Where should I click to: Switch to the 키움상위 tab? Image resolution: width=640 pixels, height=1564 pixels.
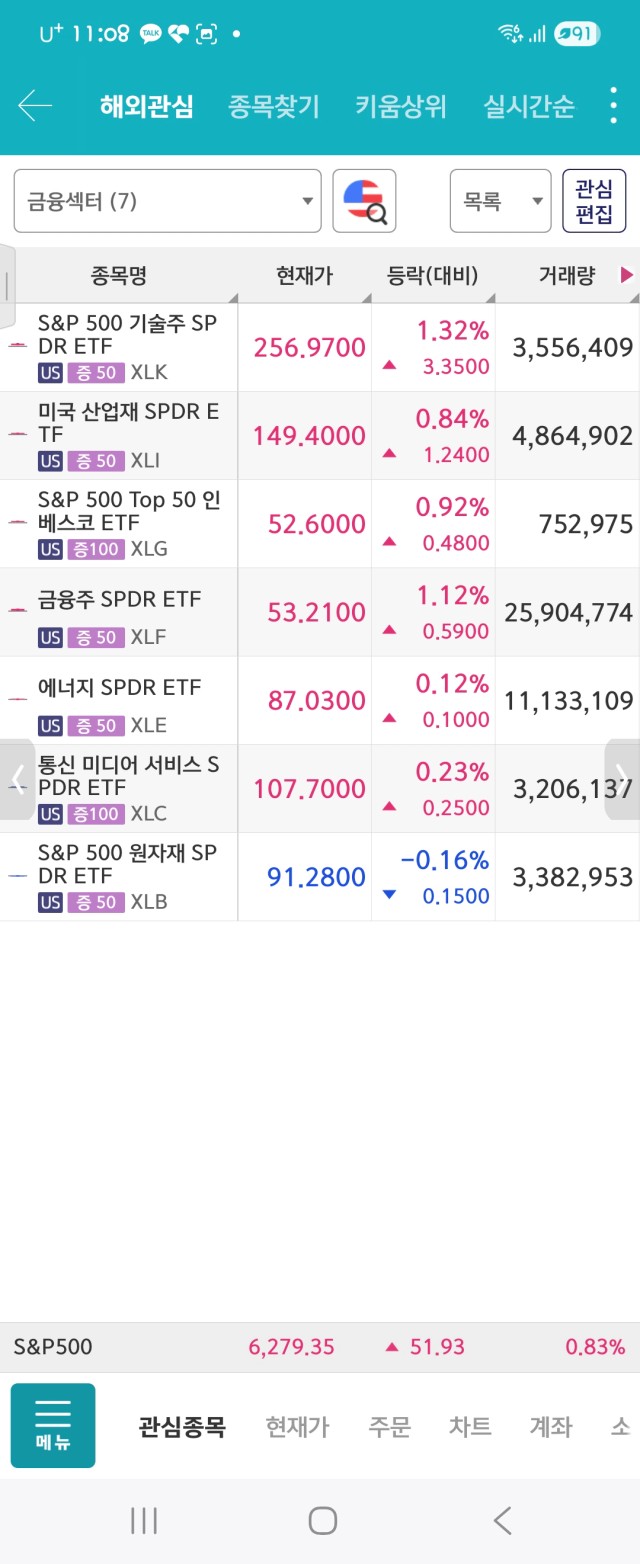(x=400, y=106)
